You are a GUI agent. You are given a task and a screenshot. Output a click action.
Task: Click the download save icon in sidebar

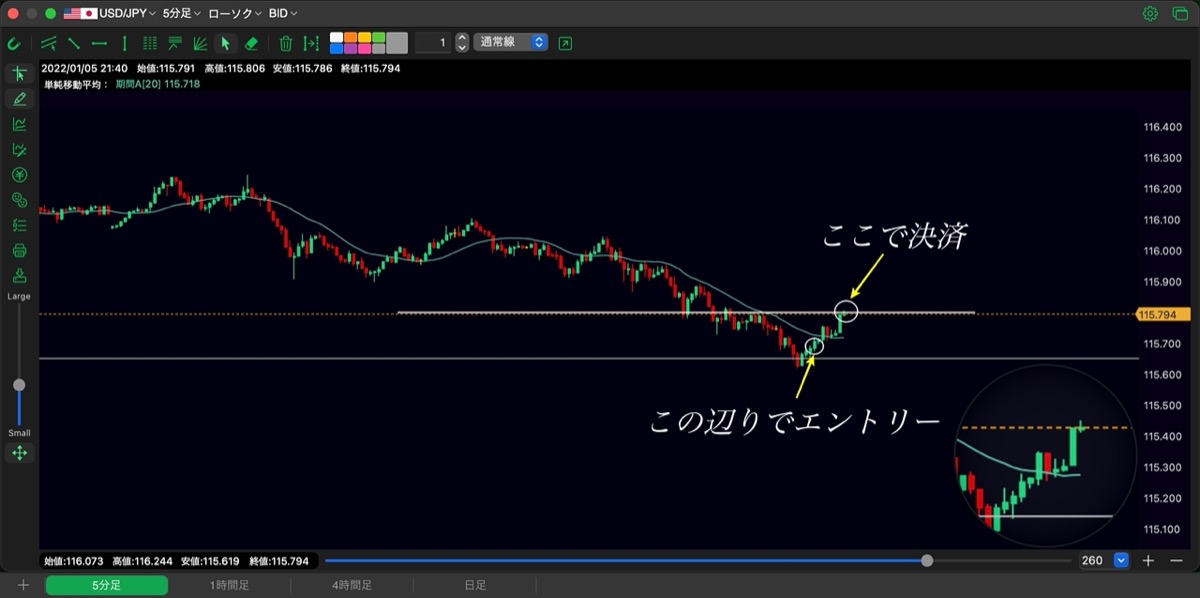(x=19, y=275)
